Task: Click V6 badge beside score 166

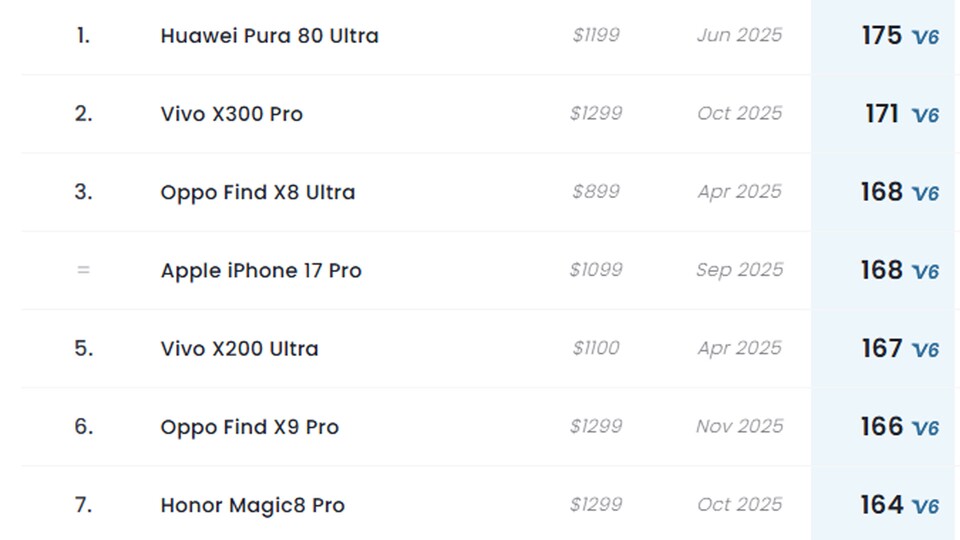Action: (x=925, y=428)
